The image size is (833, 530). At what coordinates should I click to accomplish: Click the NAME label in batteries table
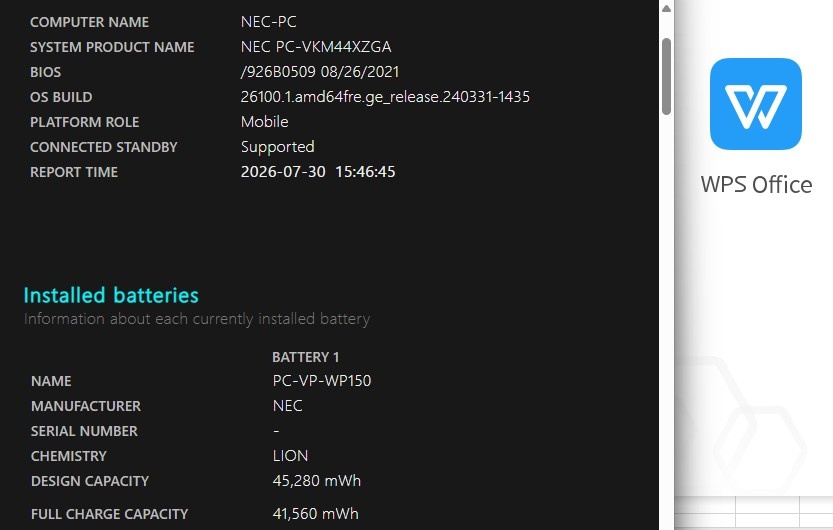[x=51, y=381]
